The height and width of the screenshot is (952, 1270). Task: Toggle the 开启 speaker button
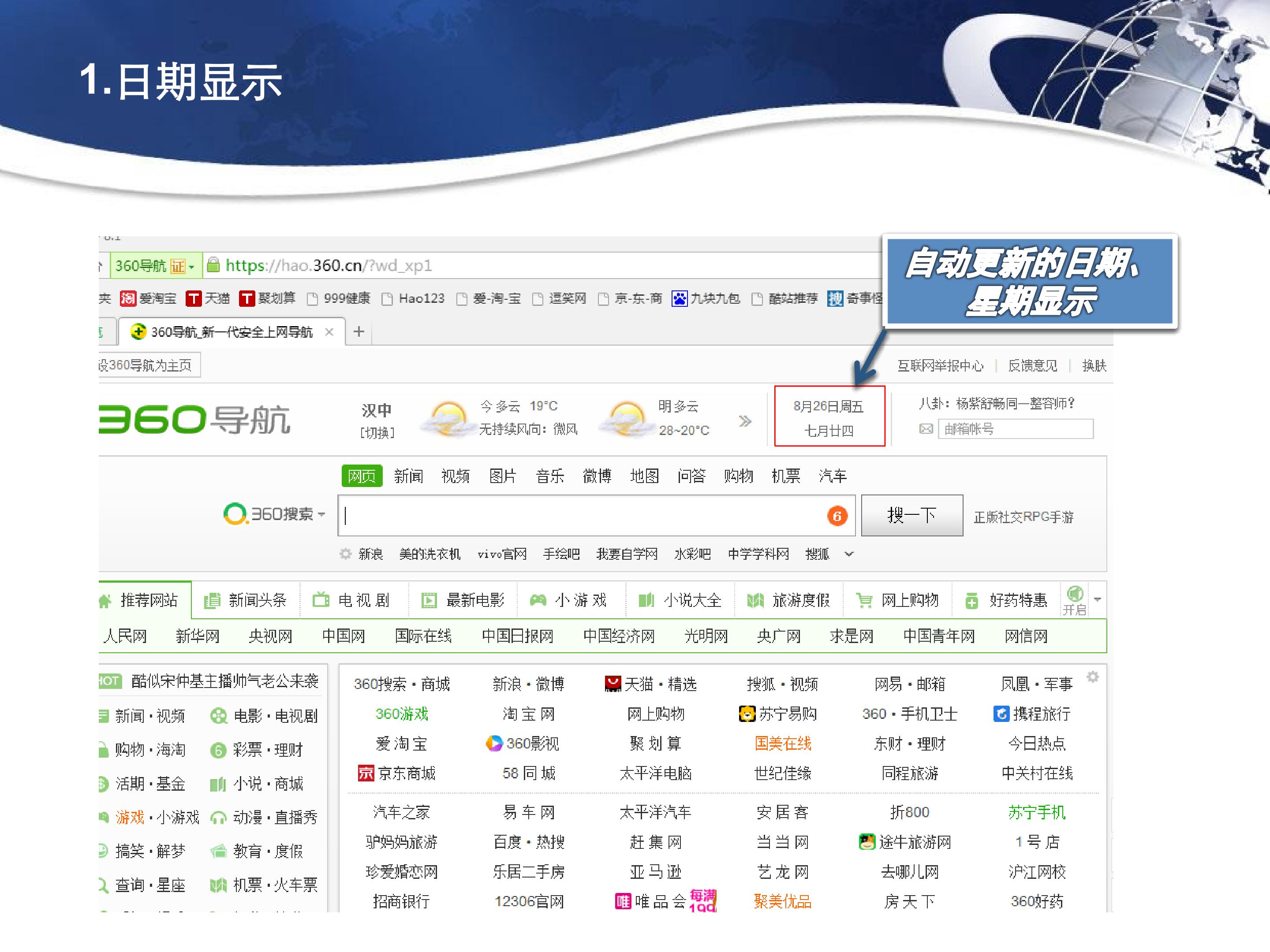1075,600
